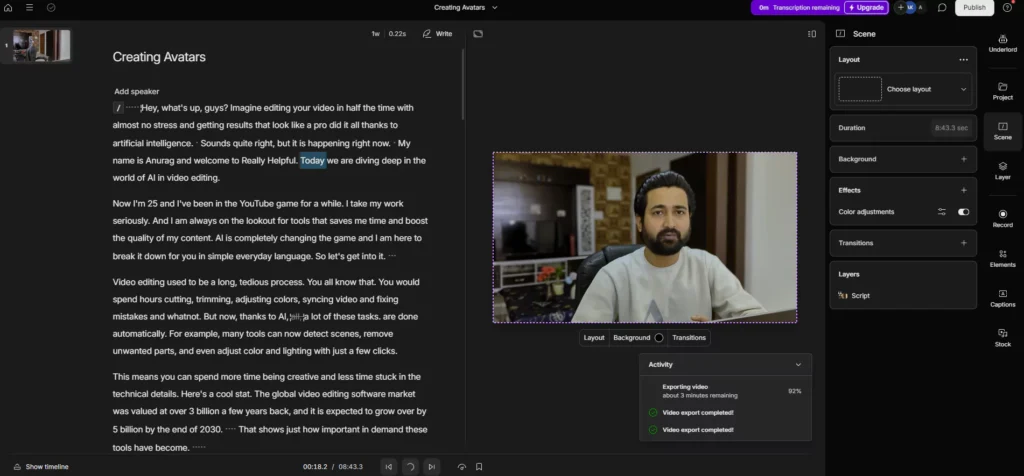Switch to the Layer panel

pos(1002,170)
